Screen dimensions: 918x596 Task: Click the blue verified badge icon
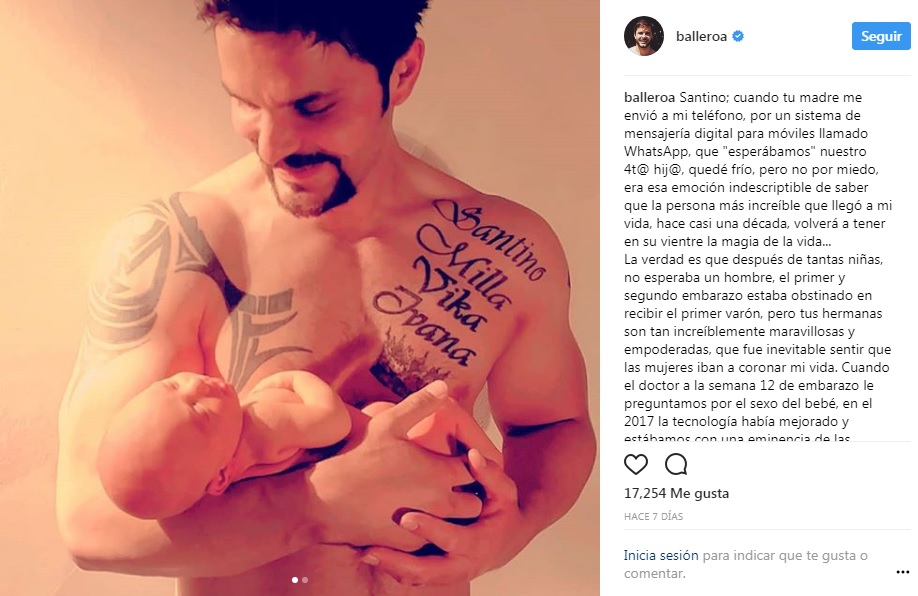[x=738, y=36]
